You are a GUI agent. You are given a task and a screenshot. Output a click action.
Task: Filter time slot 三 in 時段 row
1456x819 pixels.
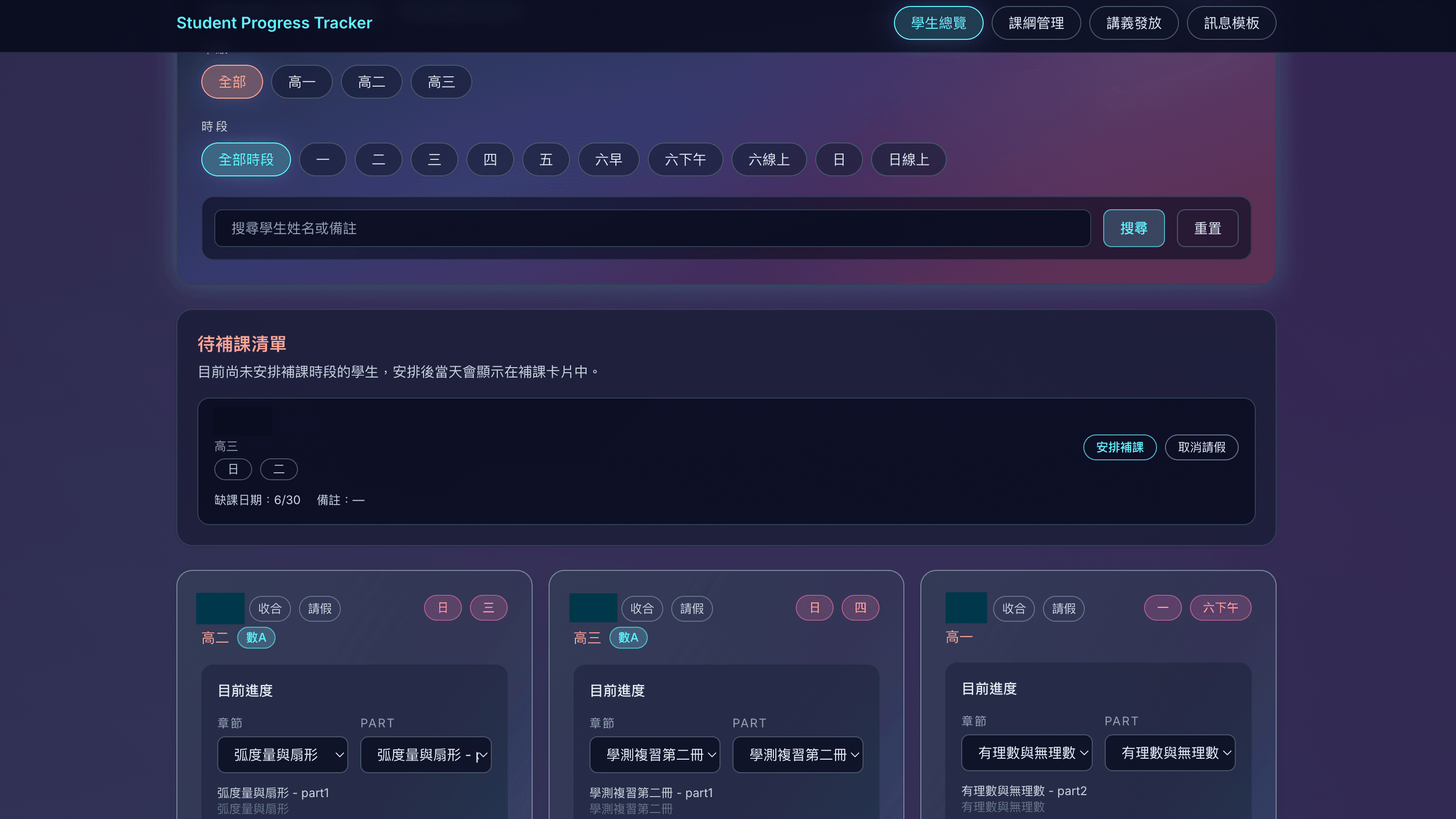(434, 159)
